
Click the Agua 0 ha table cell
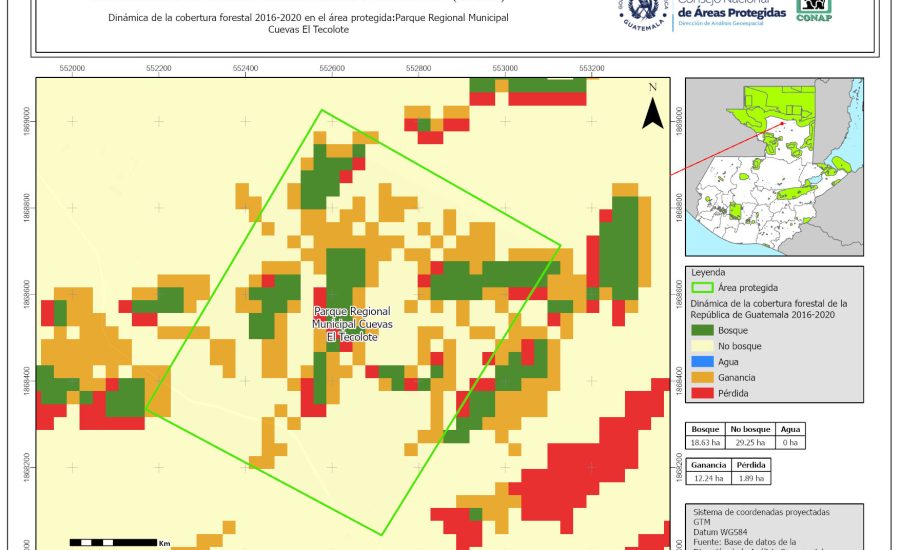(791, 441)
